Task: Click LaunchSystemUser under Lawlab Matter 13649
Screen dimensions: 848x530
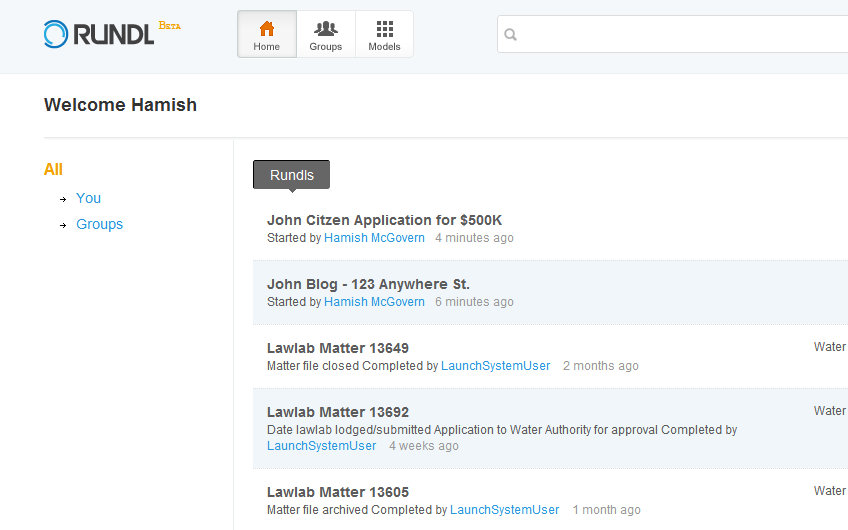Action: click(x=495, y=366)
